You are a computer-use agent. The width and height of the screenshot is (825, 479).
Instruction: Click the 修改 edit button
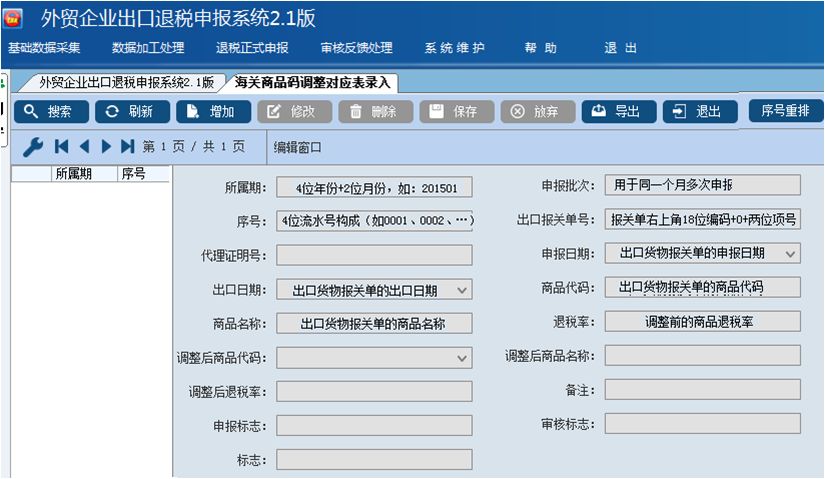point(294,112)
